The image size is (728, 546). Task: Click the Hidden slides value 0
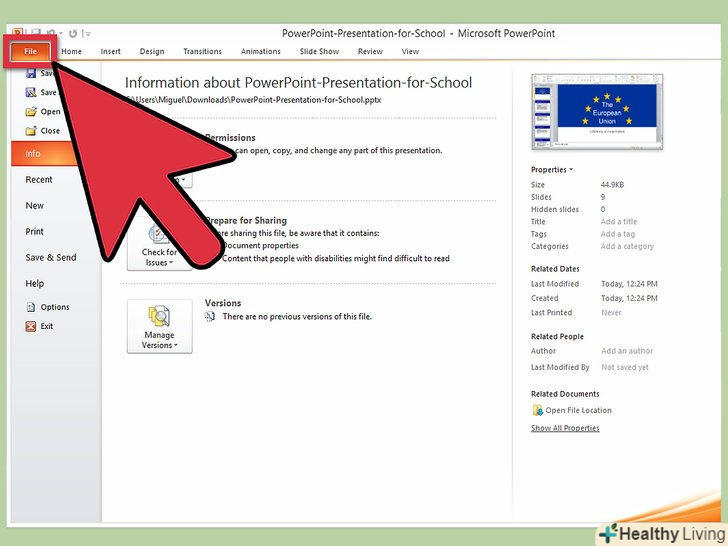[603, 209]
